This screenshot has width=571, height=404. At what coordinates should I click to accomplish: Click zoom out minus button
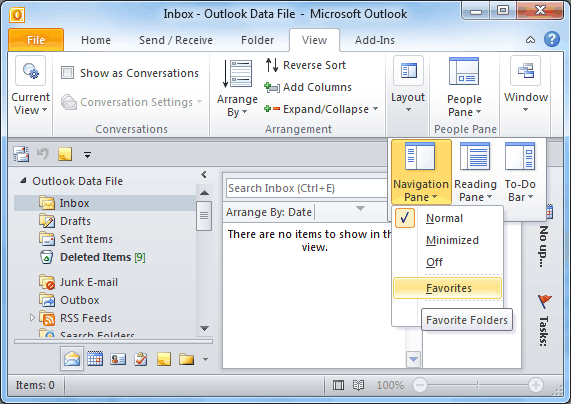420,385
